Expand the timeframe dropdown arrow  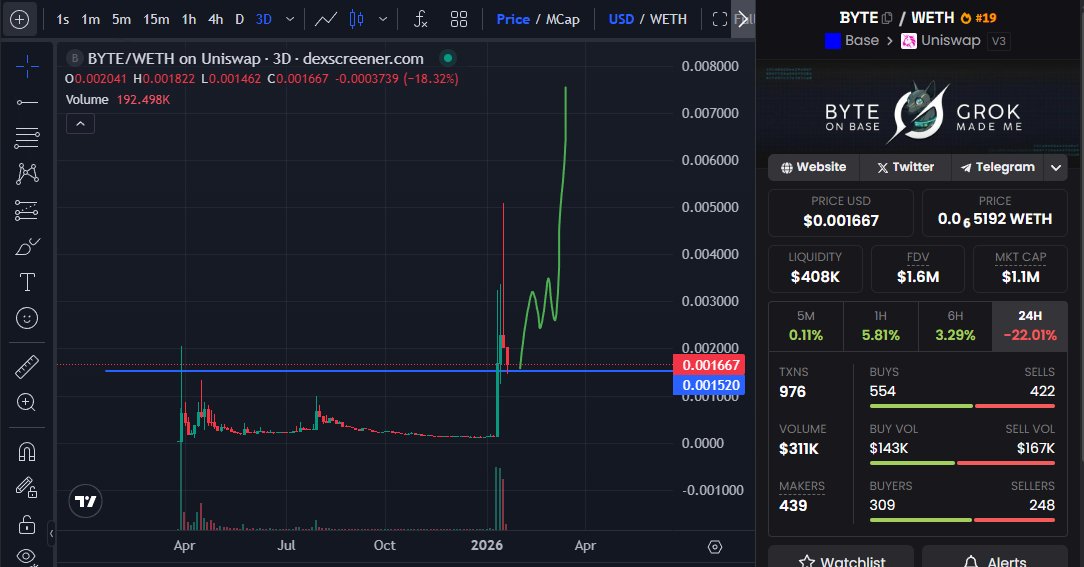[290, 19]
